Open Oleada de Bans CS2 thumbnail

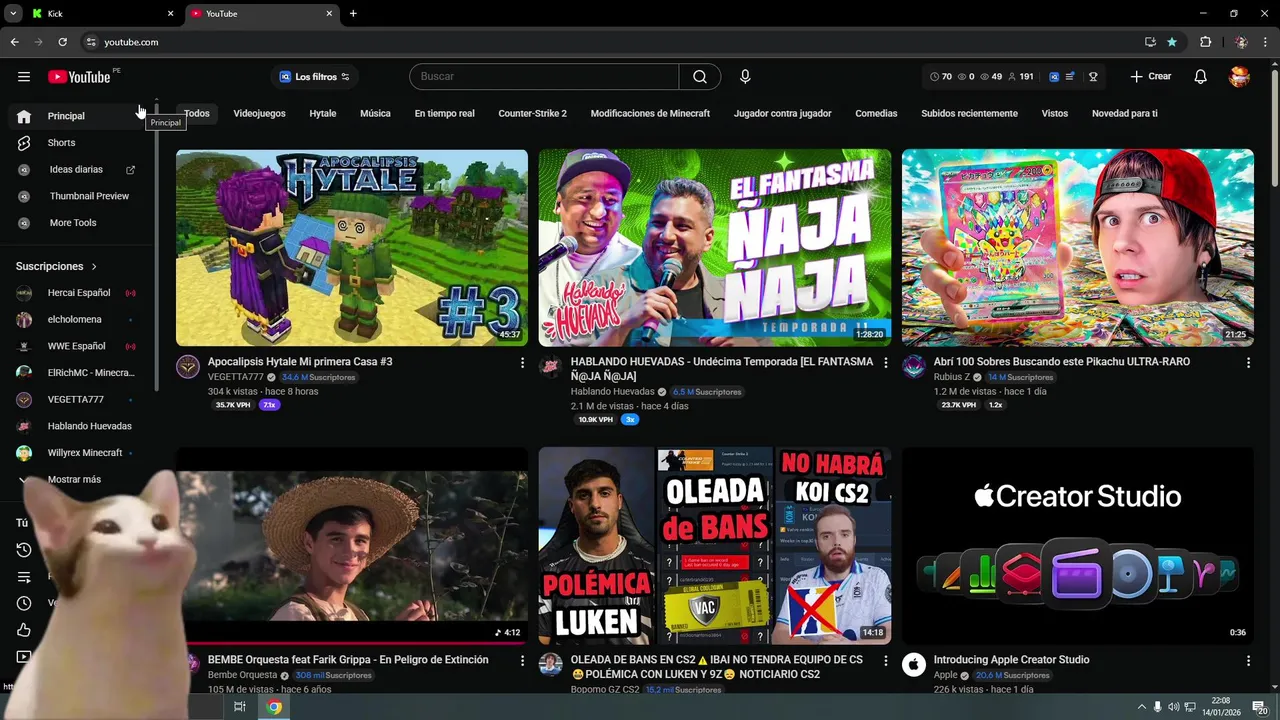[x=715, y=546]
